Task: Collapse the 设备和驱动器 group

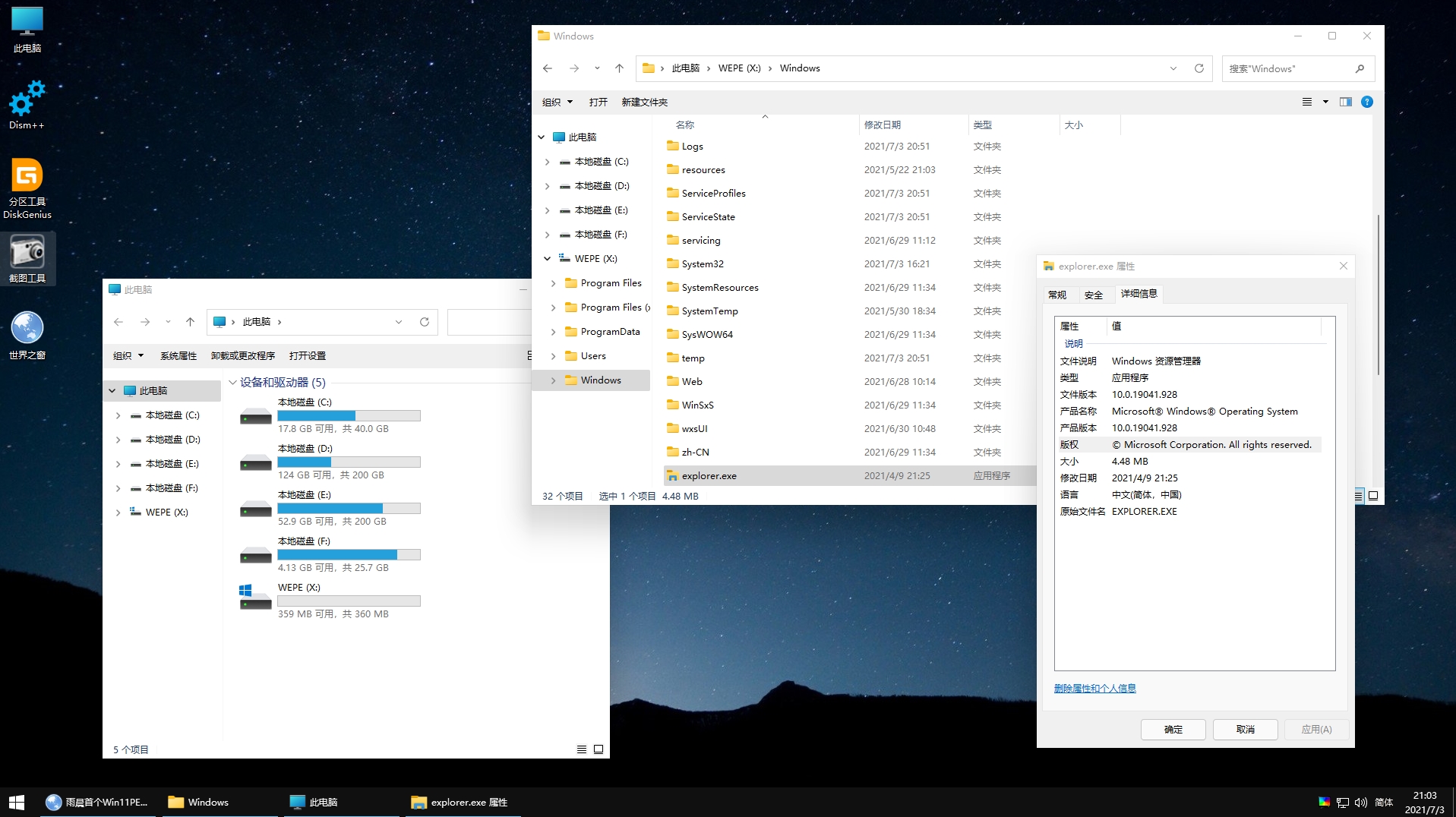Action: (232, 383)
